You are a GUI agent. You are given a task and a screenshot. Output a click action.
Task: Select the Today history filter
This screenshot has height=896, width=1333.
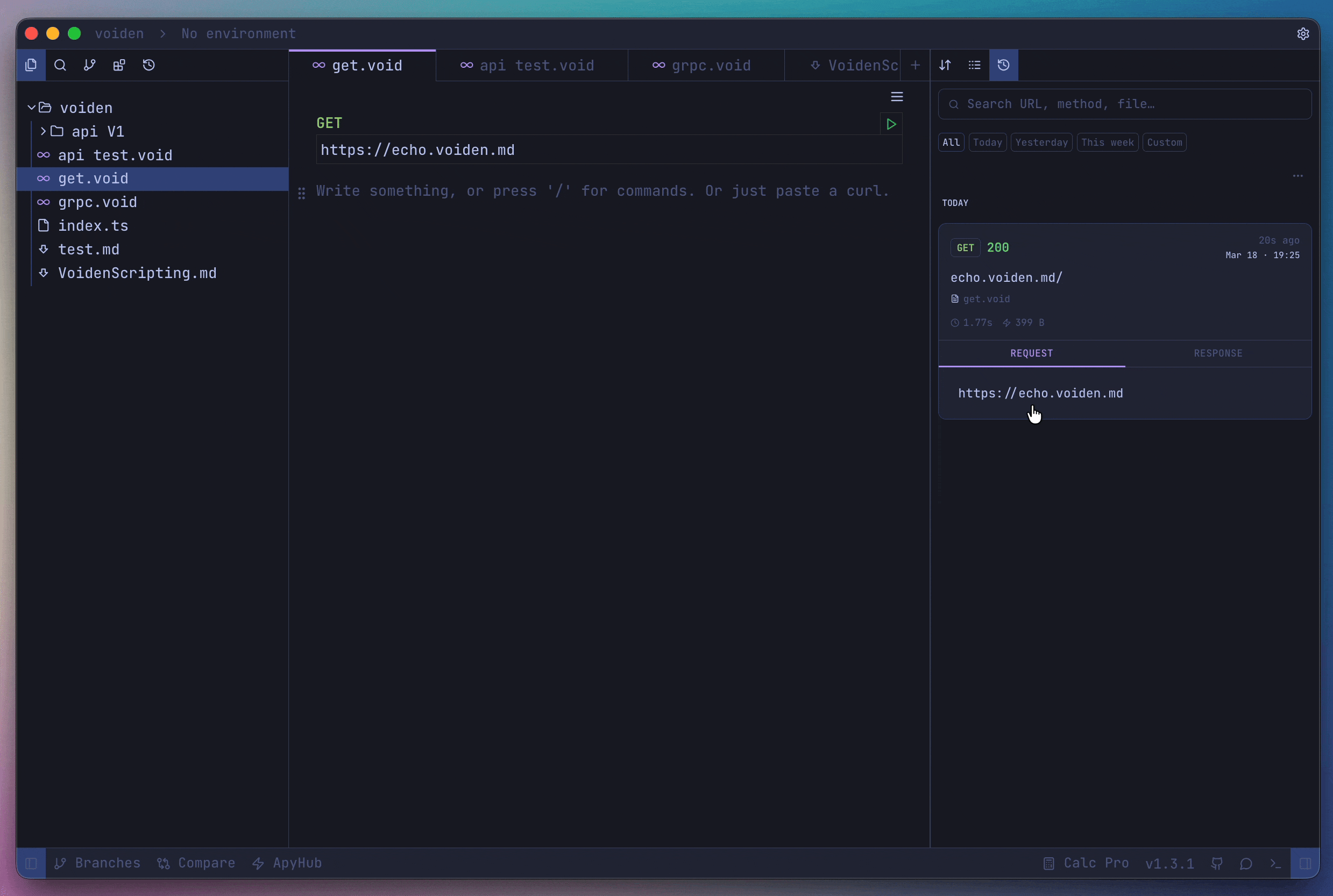click(987, 143)
